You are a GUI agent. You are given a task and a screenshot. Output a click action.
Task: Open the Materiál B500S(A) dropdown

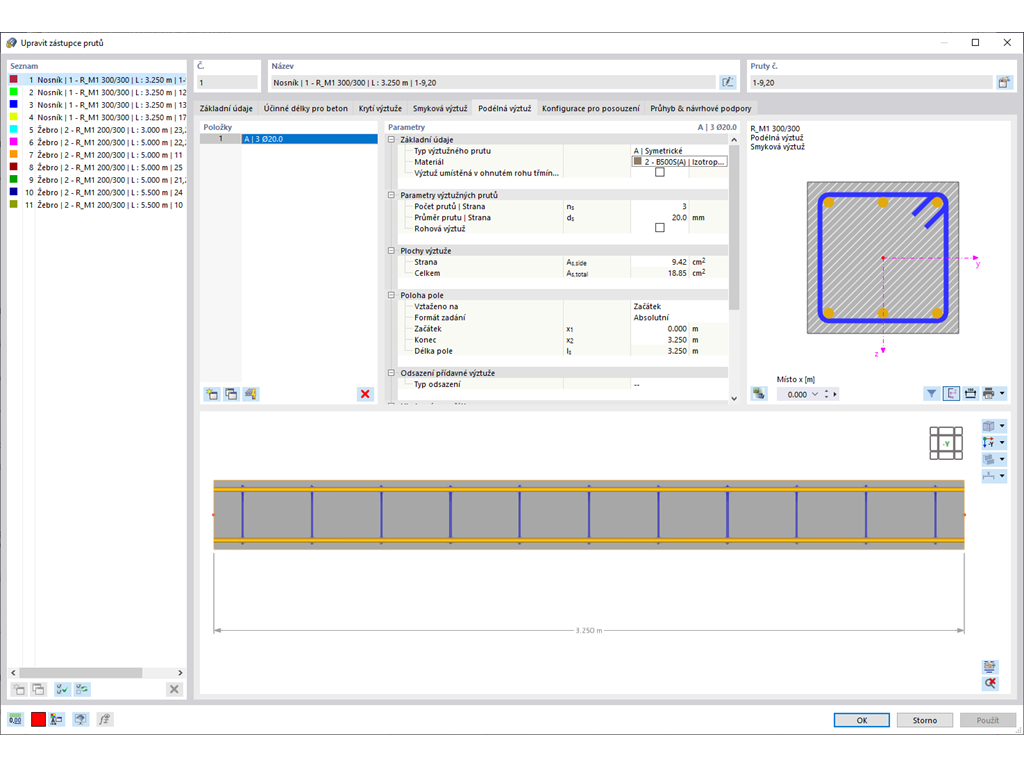pyautogui.click(x=679, y=161)
